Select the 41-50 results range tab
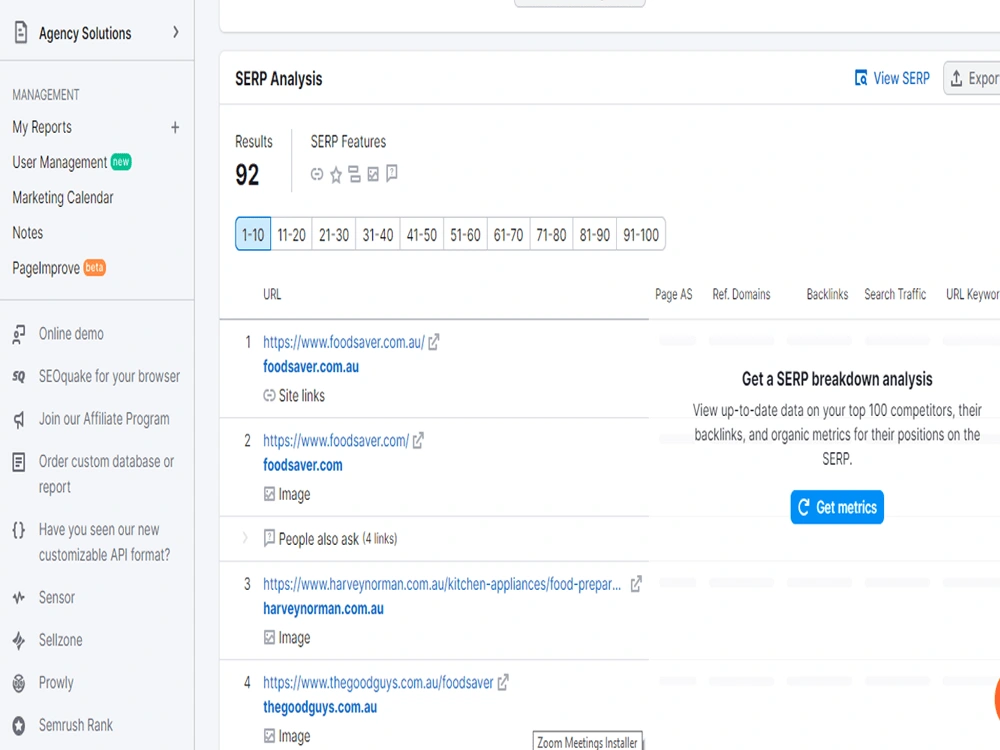The width and height of the screenshot is (1000, 750). tap(422, 234)
